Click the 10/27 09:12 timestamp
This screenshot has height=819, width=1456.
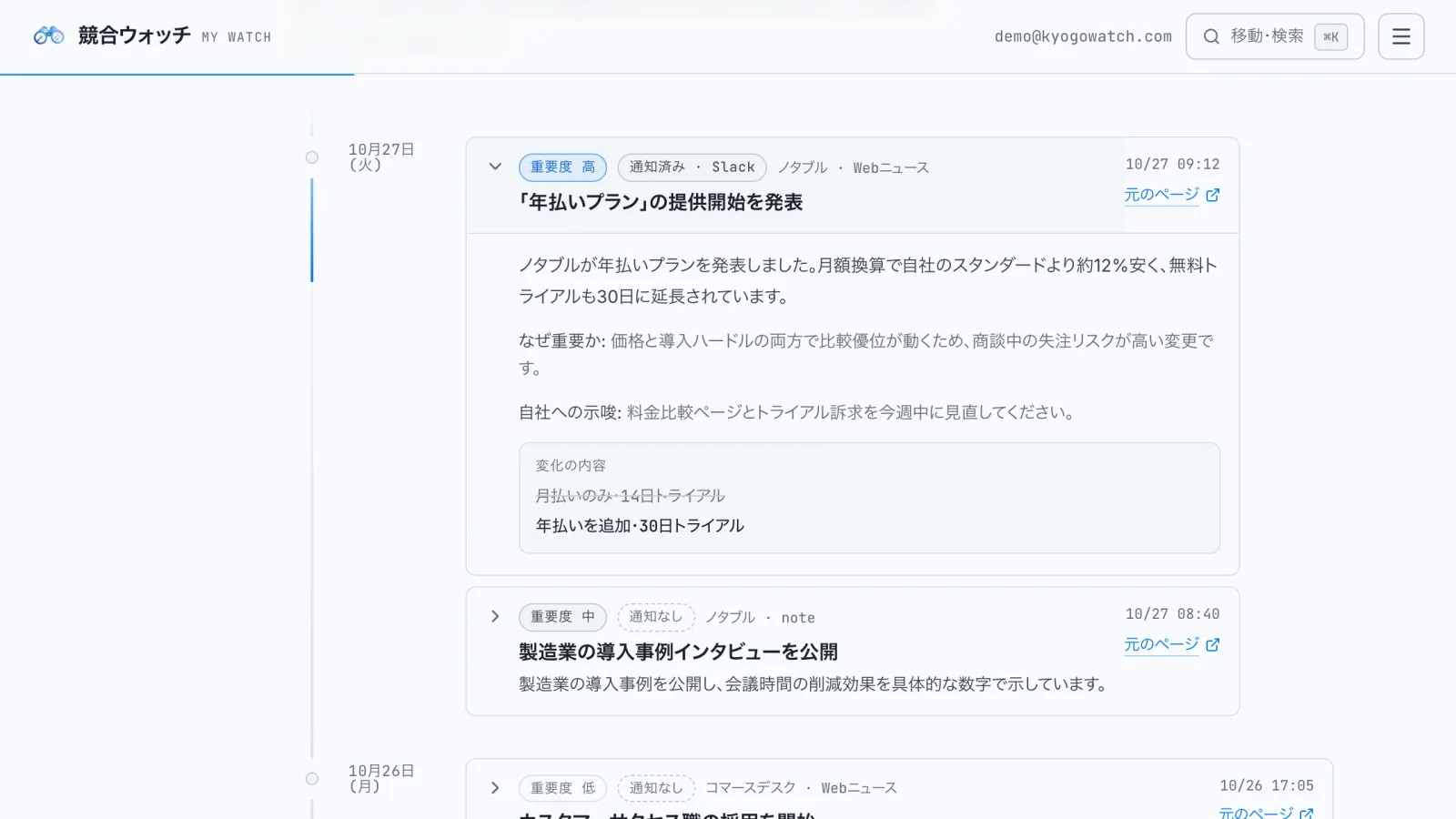click(1172, 165)
